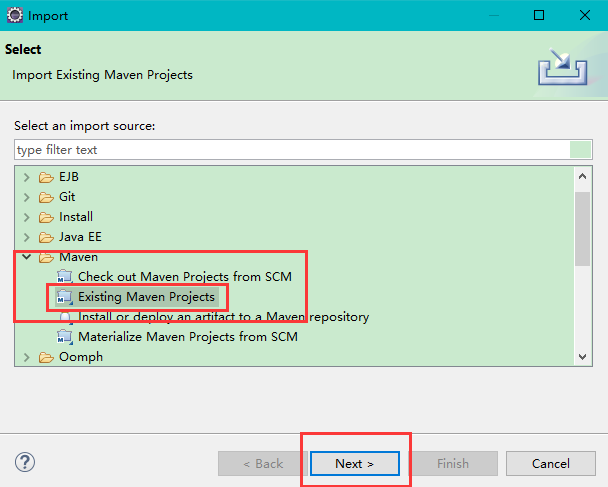Select the Install folder icon
Image resolution: width=608 pixels, height=487 pixels.
(46, 217)
